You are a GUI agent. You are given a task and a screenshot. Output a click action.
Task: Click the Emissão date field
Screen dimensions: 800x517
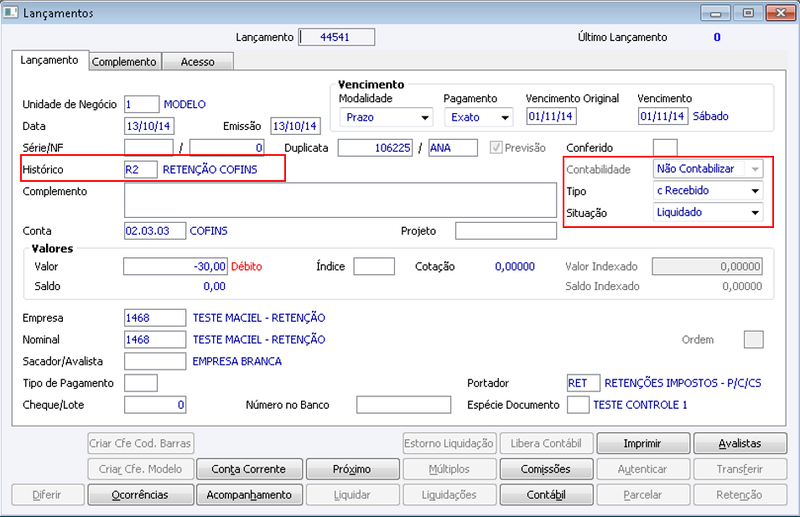[295, 126]
